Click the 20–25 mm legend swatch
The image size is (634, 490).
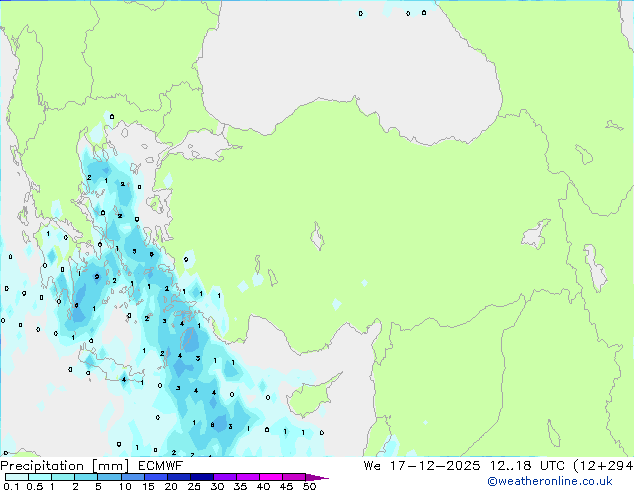coord(179,477)
